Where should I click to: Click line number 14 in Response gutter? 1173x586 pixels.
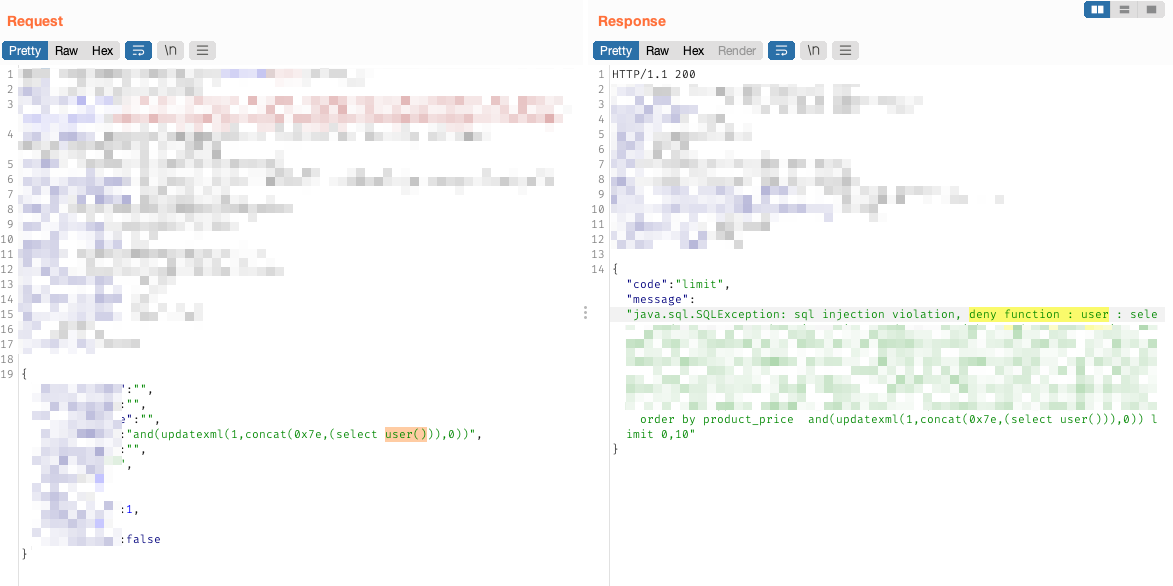pos(597,269)
